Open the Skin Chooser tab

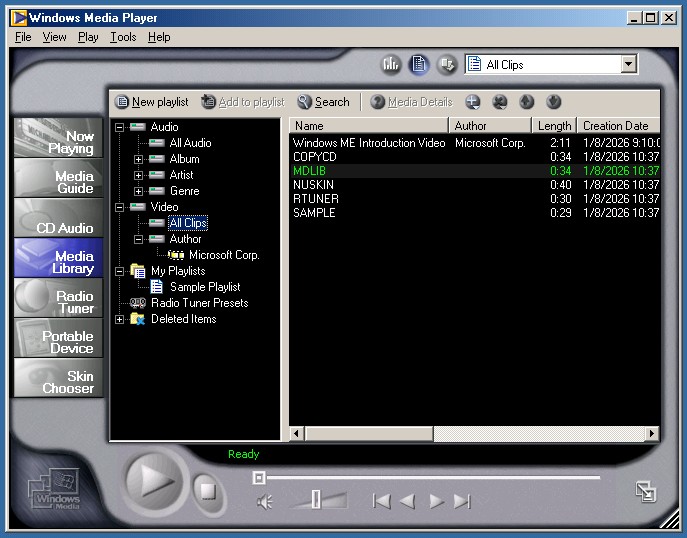(58, 378)
